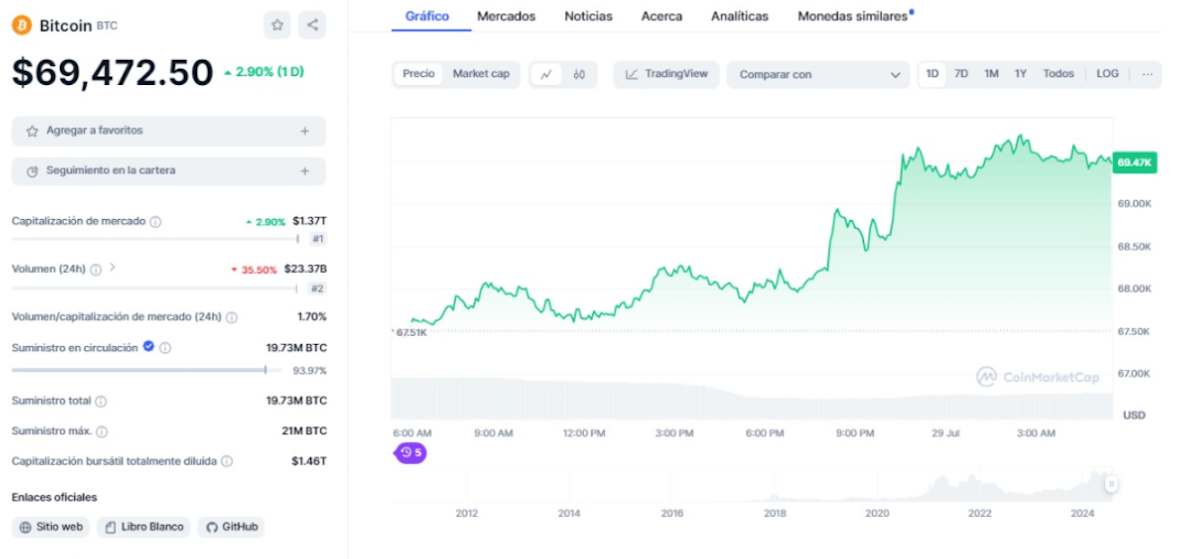Click Seguimiento en la cartera button
This screenshot has height=559, width=1200.
coord(169,171)
